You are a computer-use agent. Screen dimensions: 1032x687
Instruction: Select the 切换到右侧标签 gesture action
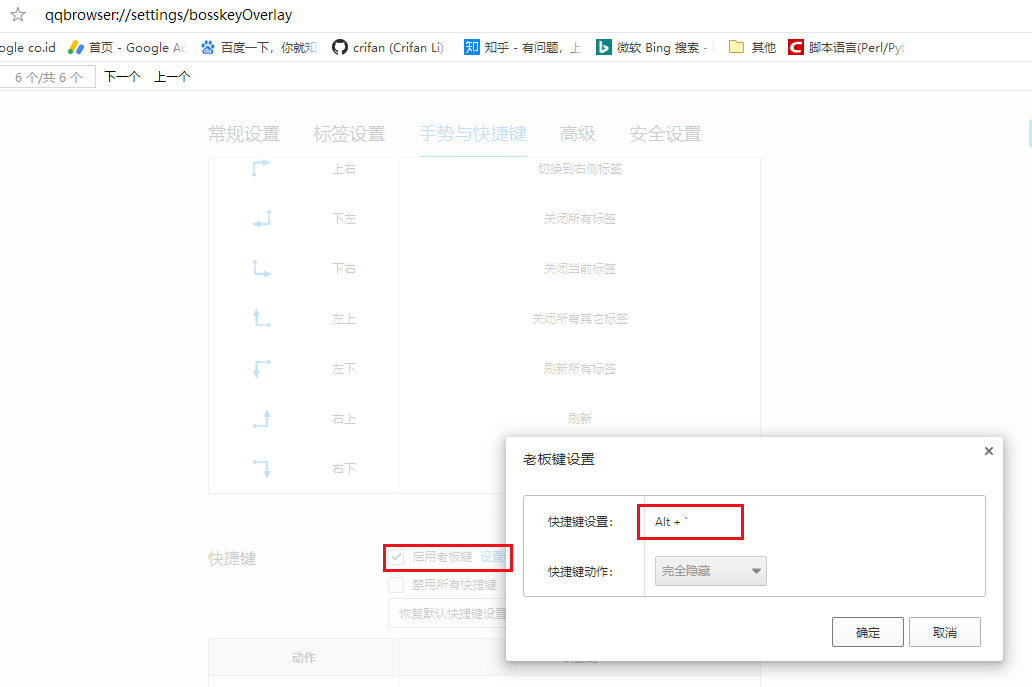580,168
